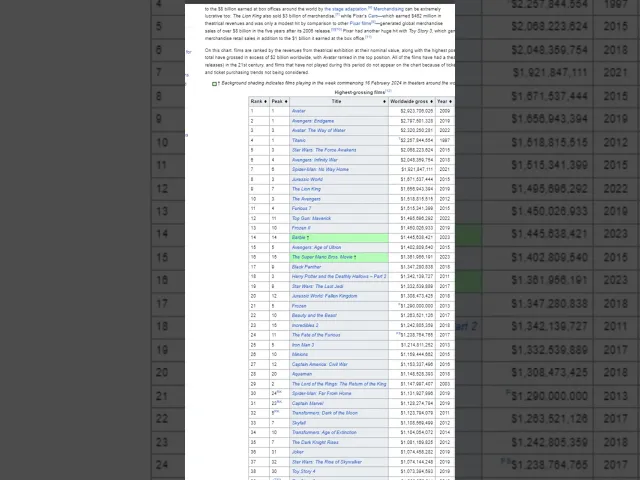Open Captain America: Civil War link
640x480 pixels.
[320, 364]
